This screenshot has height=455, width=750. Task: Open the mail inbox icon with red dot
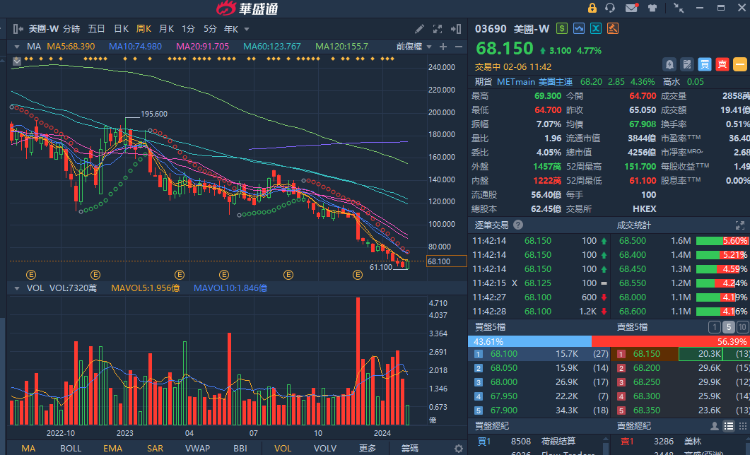coord(631,8)
